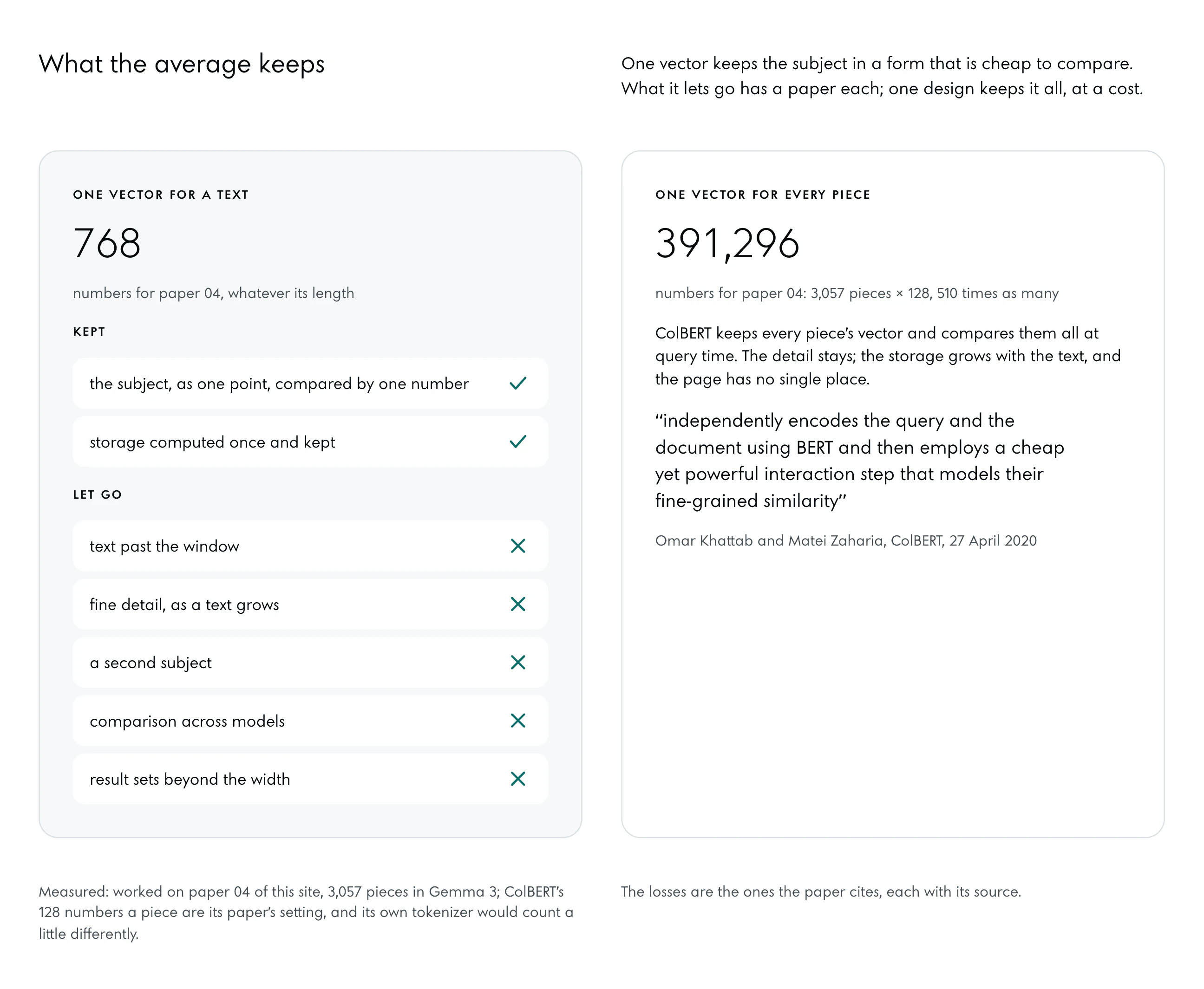Click the ColBERT quote starting "independently encodes"

(x=859, y=460)
